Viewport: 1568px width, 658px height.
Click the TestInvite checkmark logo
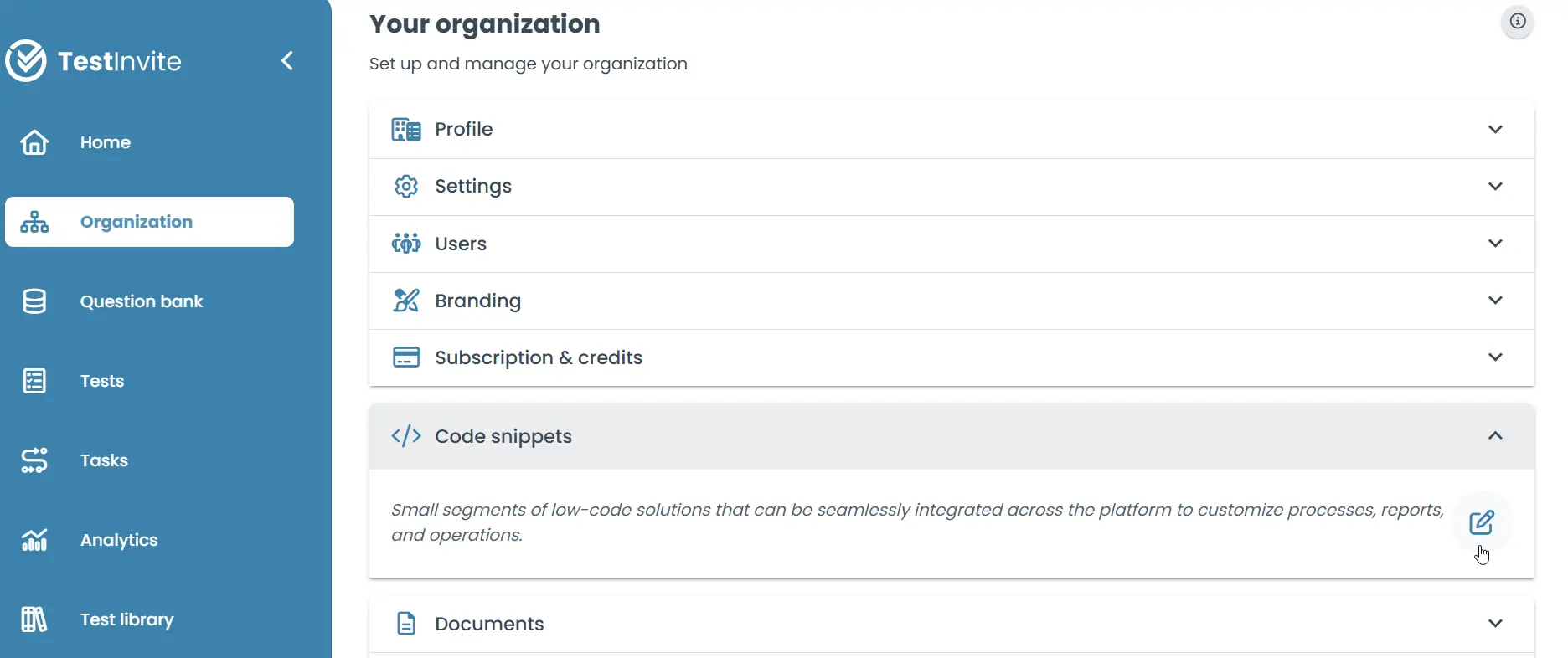(26, 60)
